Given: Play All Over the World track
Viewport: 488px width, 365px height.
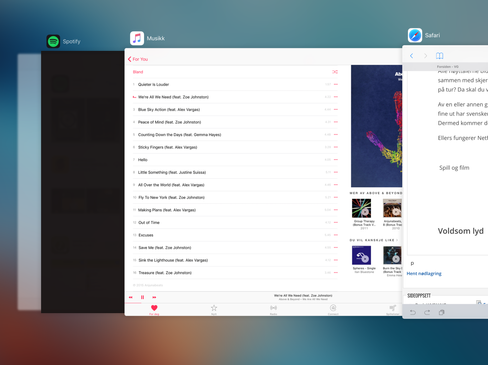Looking at the screenshot, I should click(236, 185).
